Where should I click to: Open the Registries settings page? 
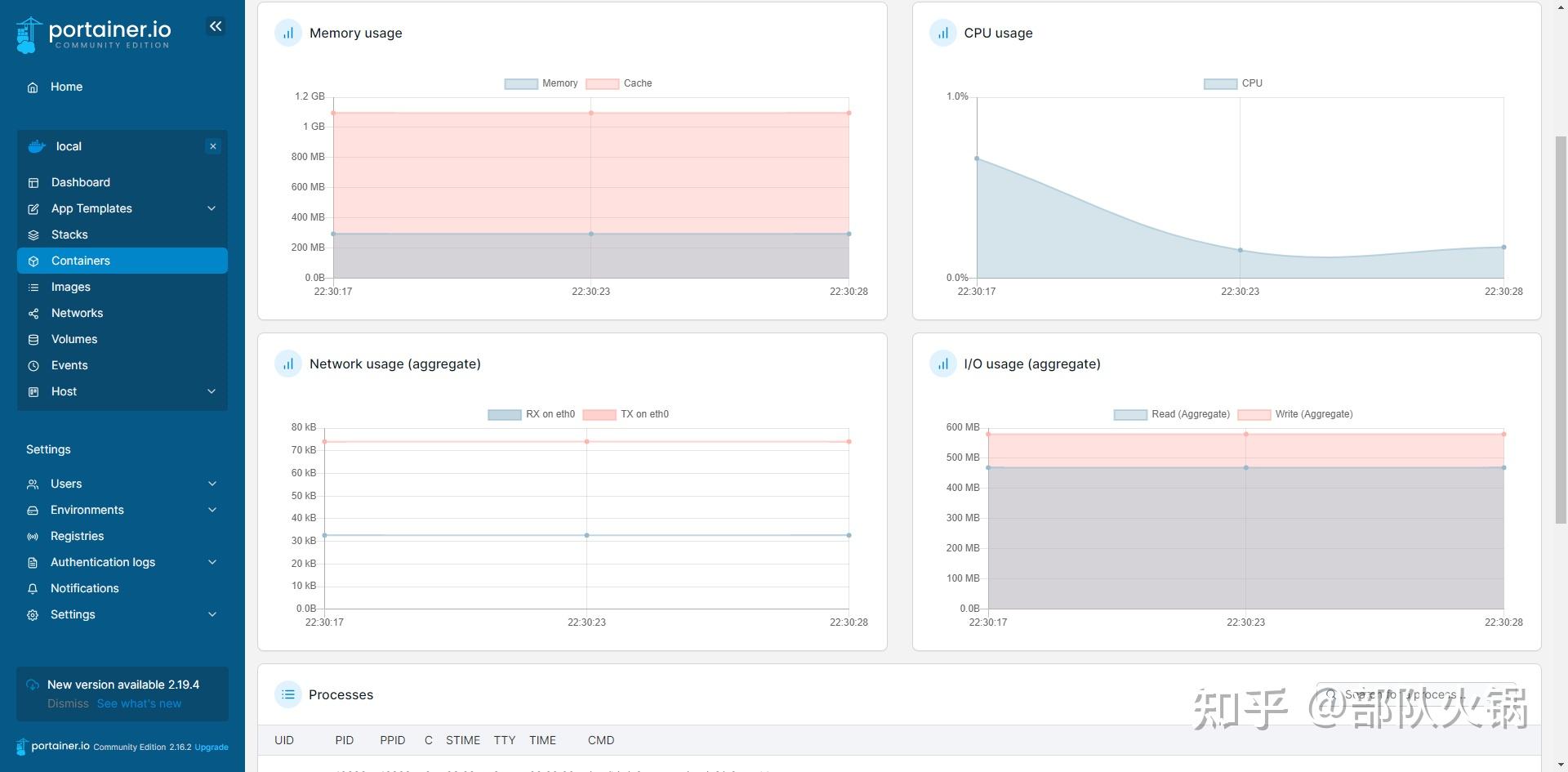[x=78, y=536]
